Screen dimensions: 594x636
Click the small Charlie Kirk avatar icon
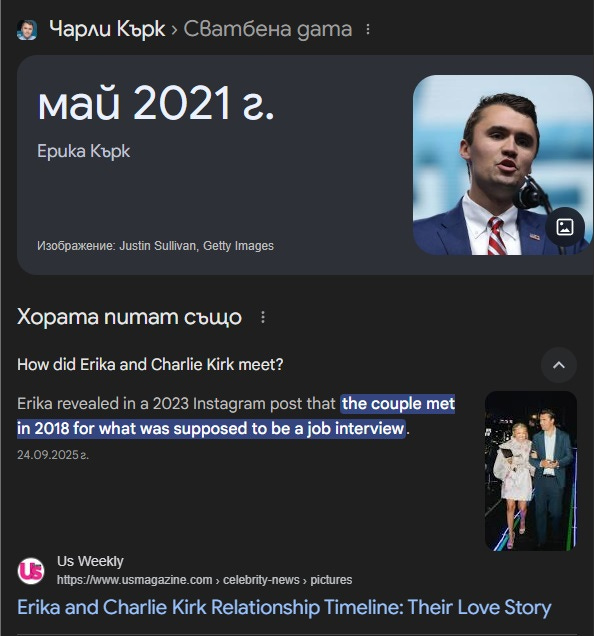(27, 30)
